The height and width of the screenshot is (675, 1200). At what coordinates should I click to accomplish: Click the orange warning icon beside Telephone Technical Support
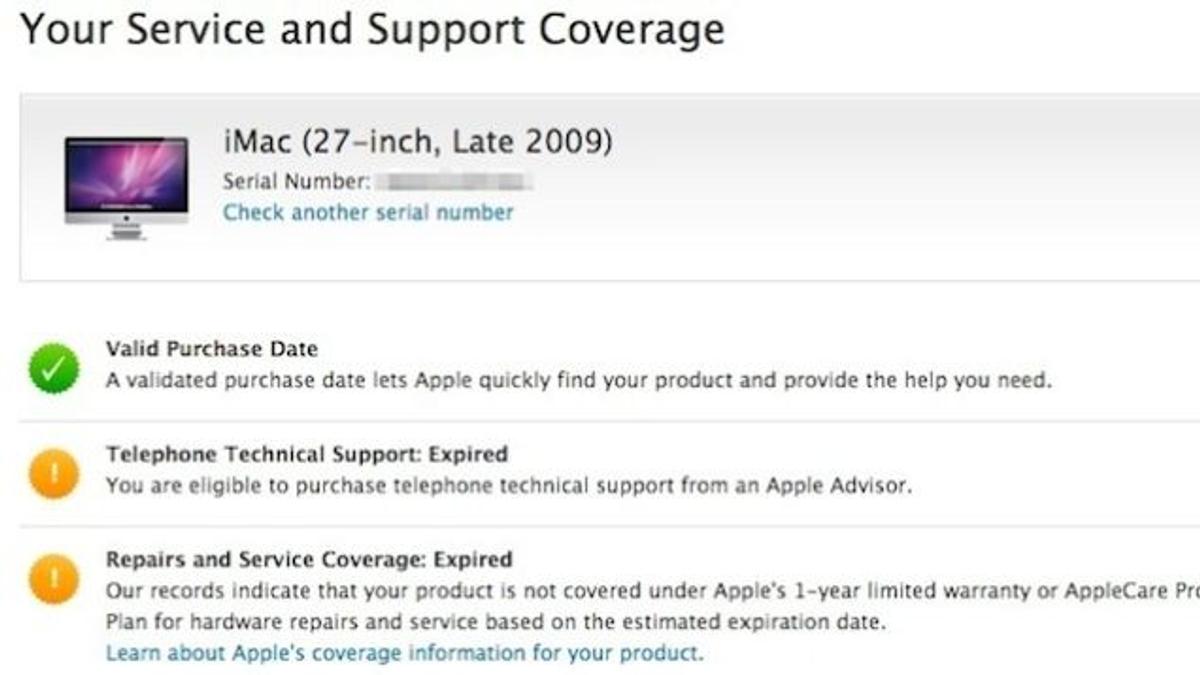54,473
